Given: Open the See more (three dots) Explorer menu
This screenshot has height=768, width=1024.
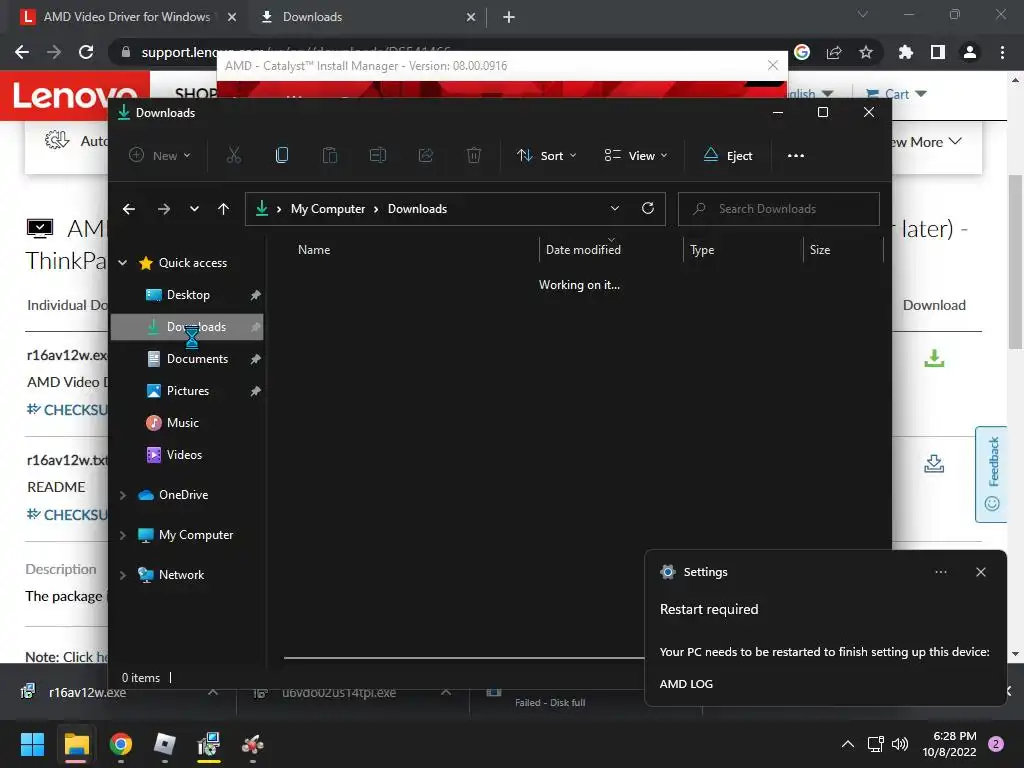Looking at the screenshot, I should click(795, 155).
